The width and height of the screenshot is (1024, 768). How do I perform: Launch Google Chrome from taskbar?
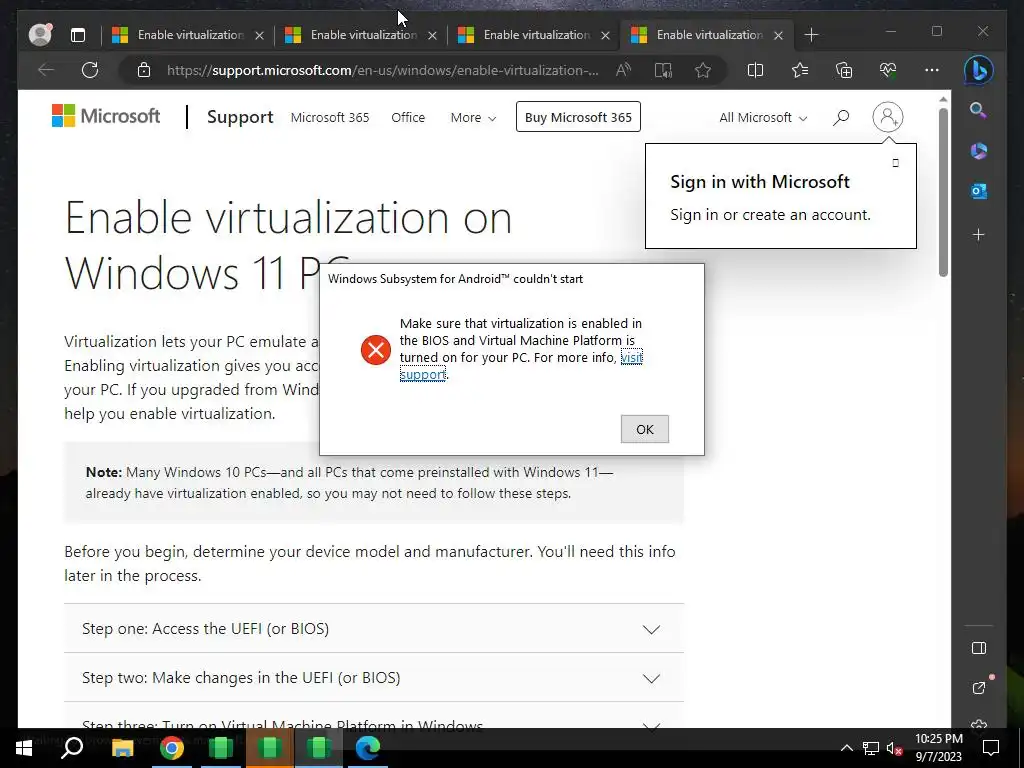(172, 748)
